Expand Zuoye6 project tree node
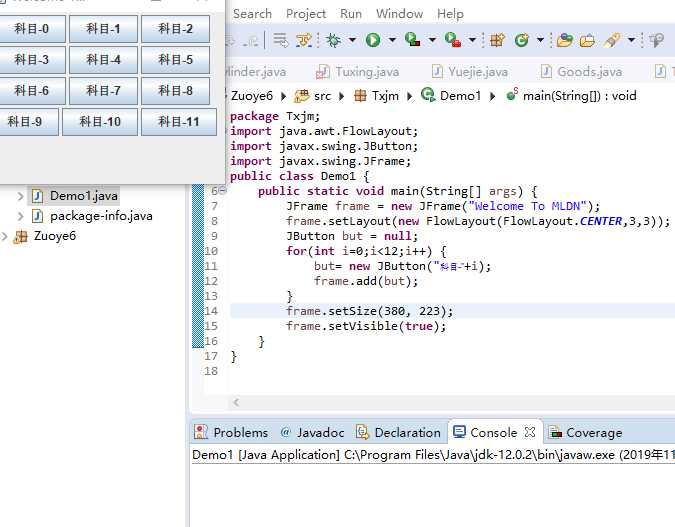The image size is (675, 527). coord(4,236)
